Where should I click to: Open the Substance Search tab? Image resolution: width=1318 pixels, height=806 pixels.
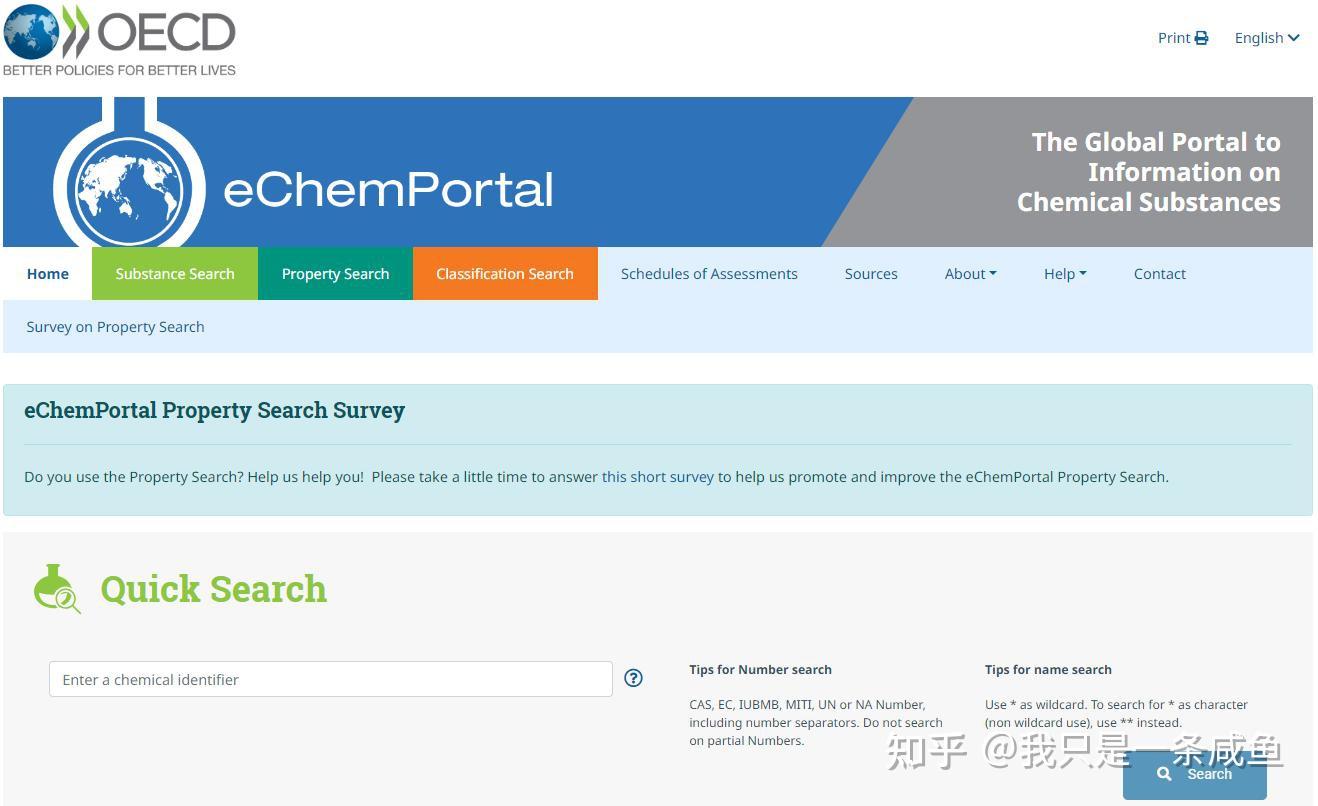175,274
